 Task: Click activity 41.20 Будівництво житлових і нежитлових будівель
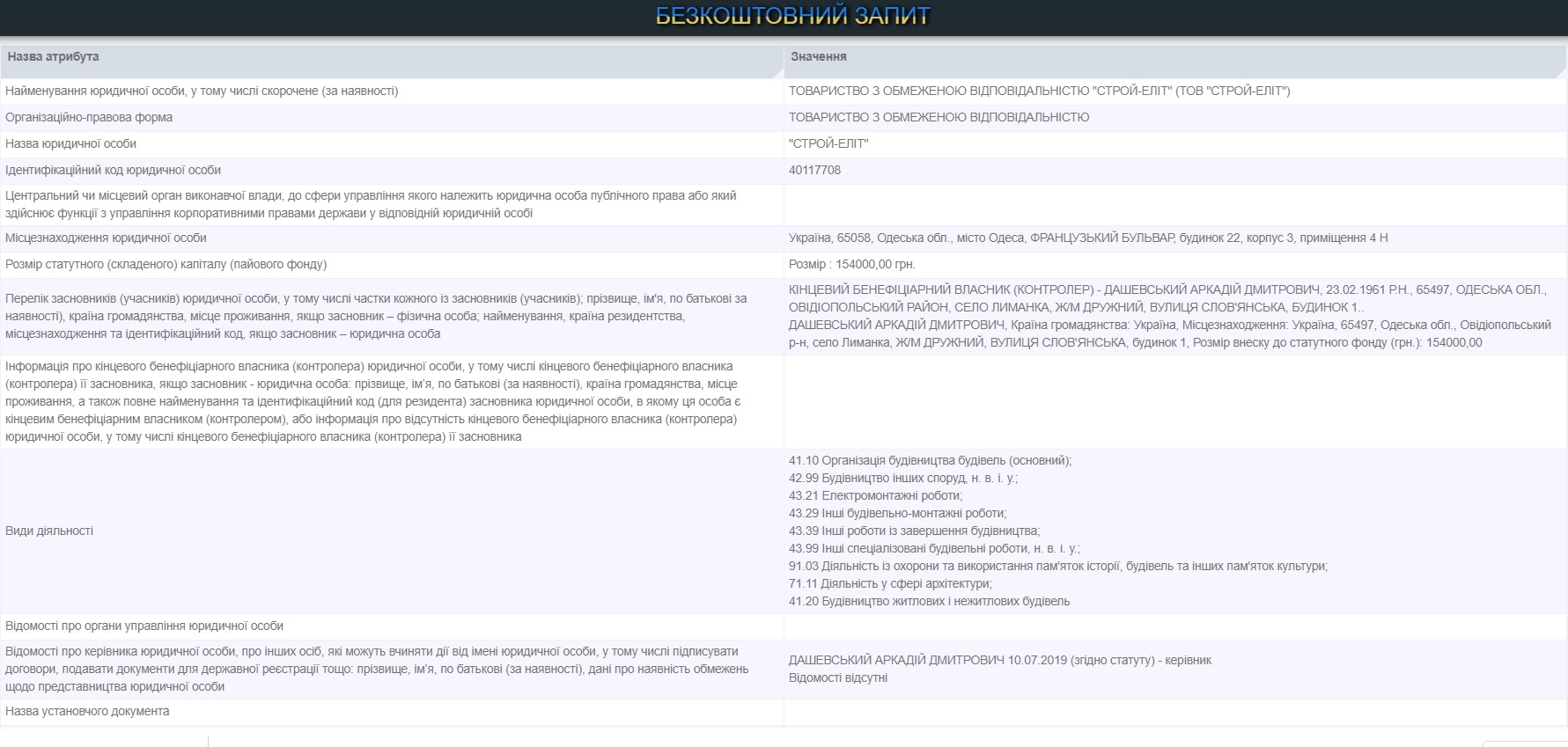pos(929,601)
